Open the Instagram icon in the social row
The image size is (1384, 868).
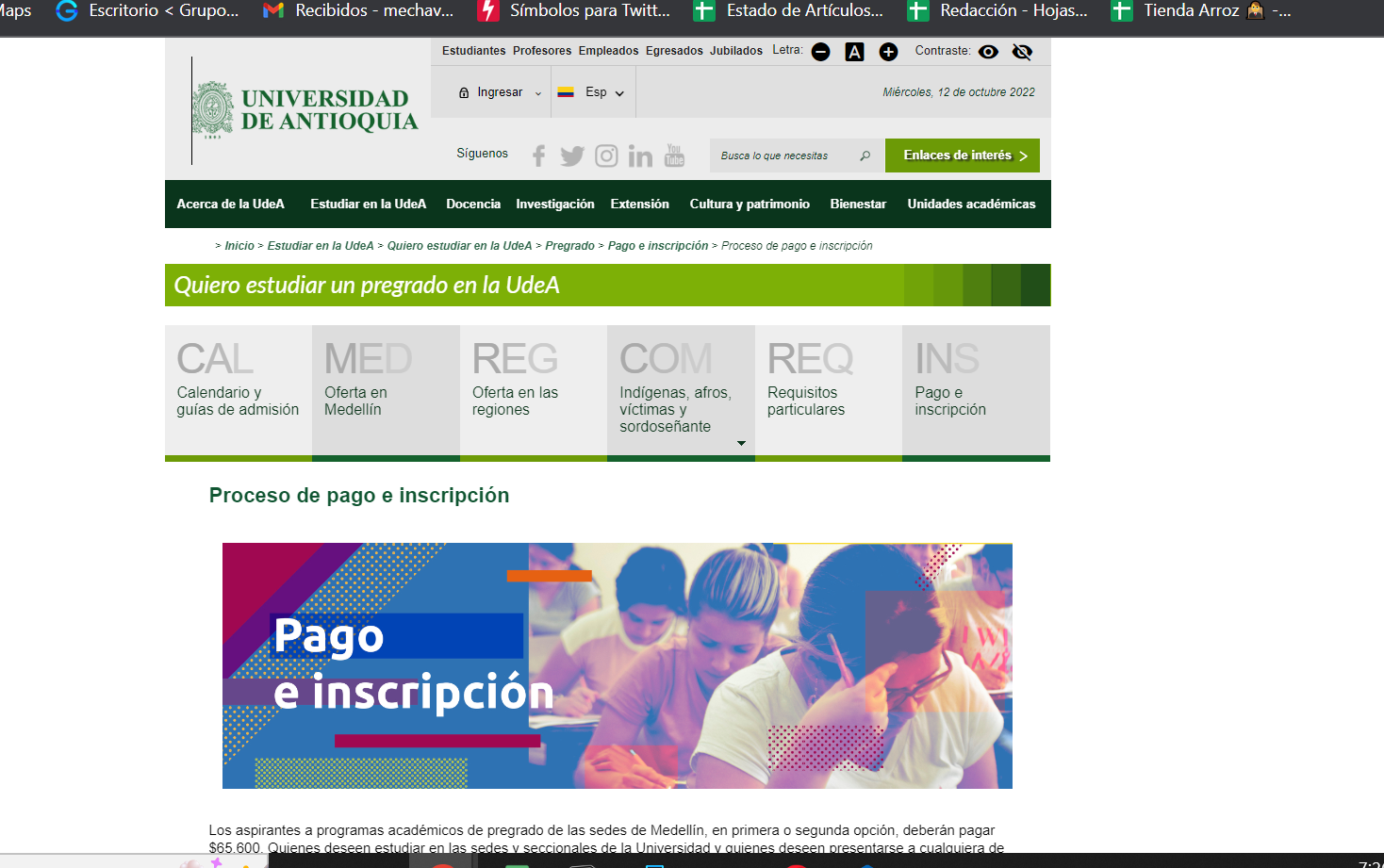coord(606,156)
